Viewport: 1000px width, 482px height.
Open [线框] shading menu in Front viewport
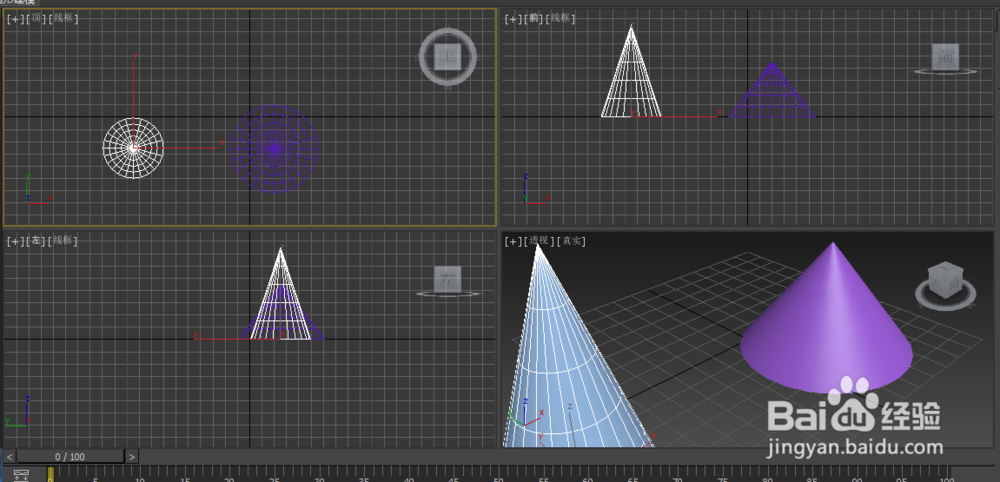(561, 19)
